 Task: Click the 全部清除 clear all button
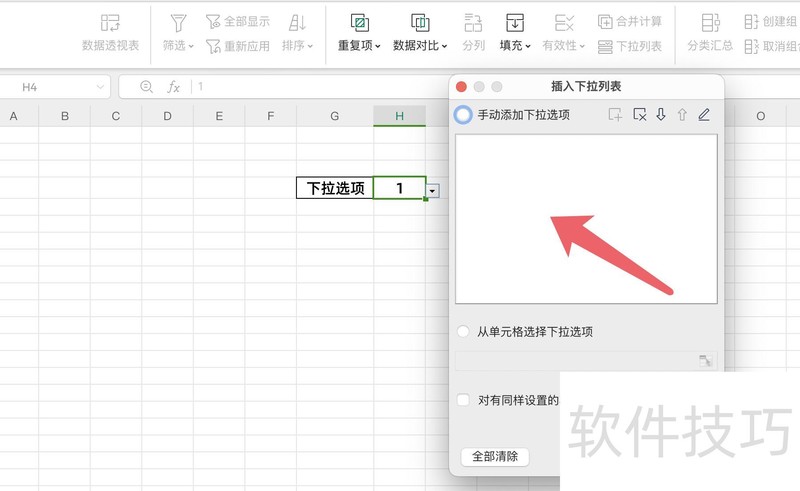point(495,456)
